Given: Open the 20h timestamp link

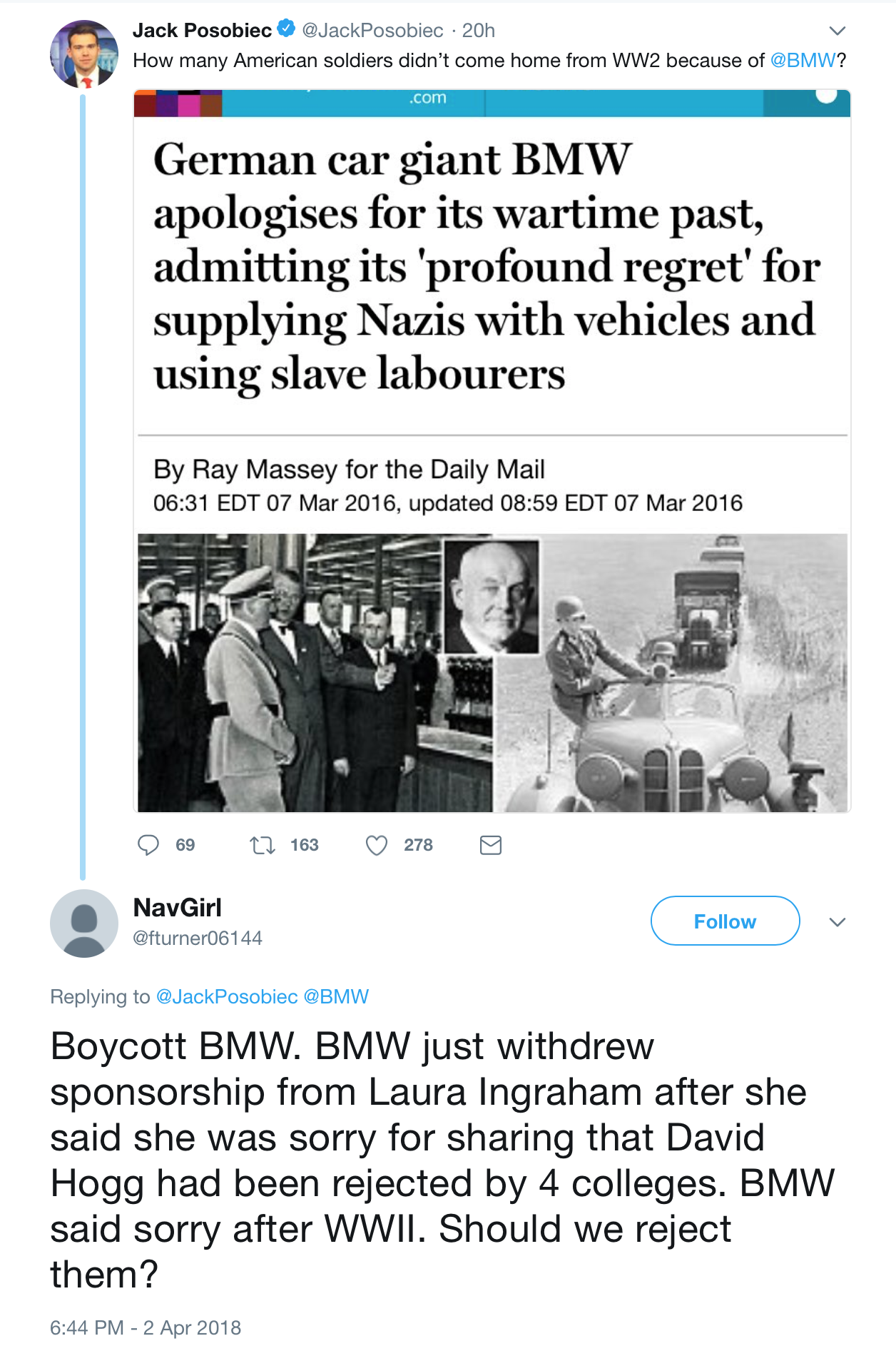Looking at the screenshot, I should (478, 30).
